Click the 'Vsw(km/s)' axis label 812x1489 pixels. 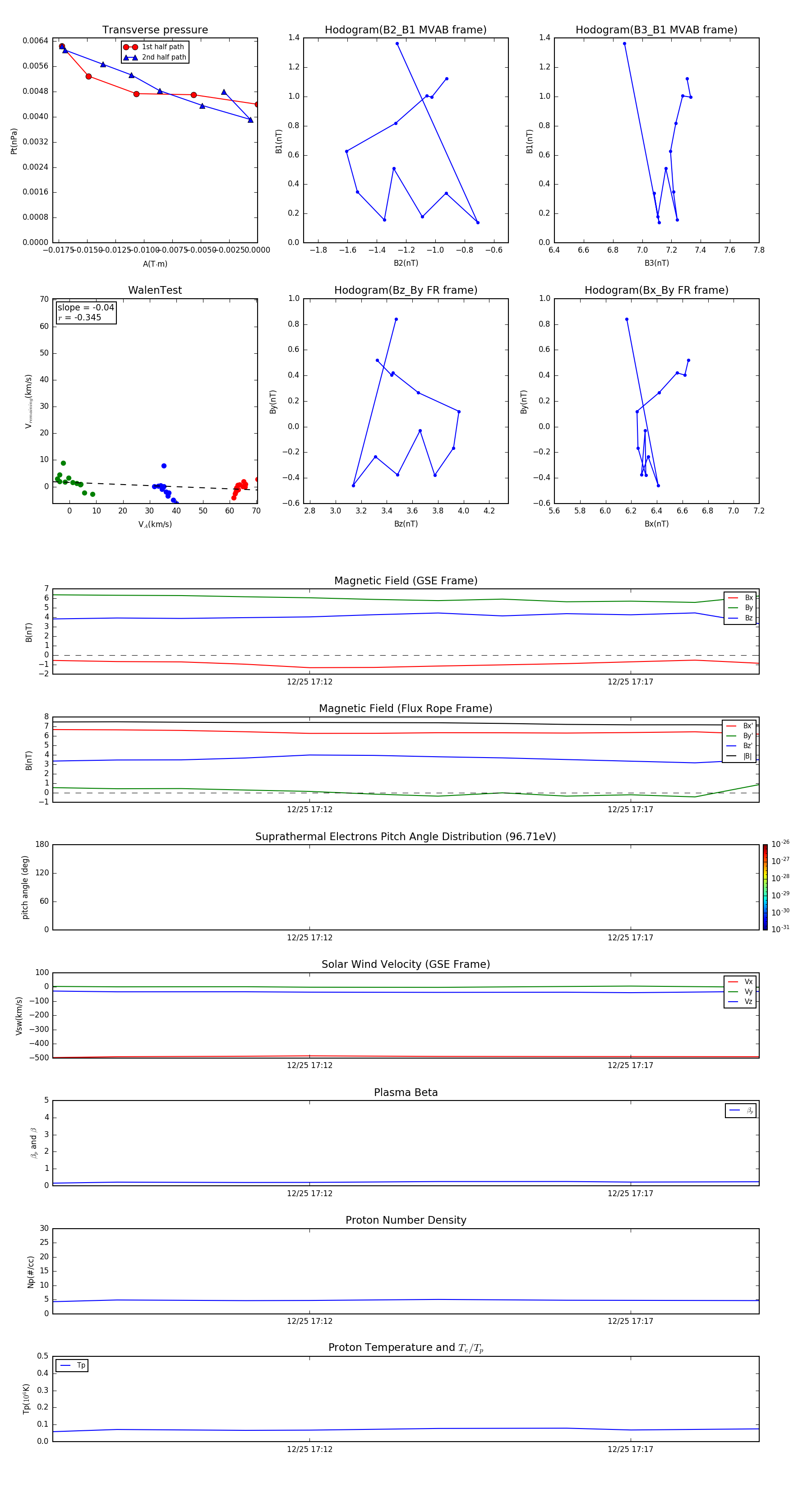pos(18,1016)
